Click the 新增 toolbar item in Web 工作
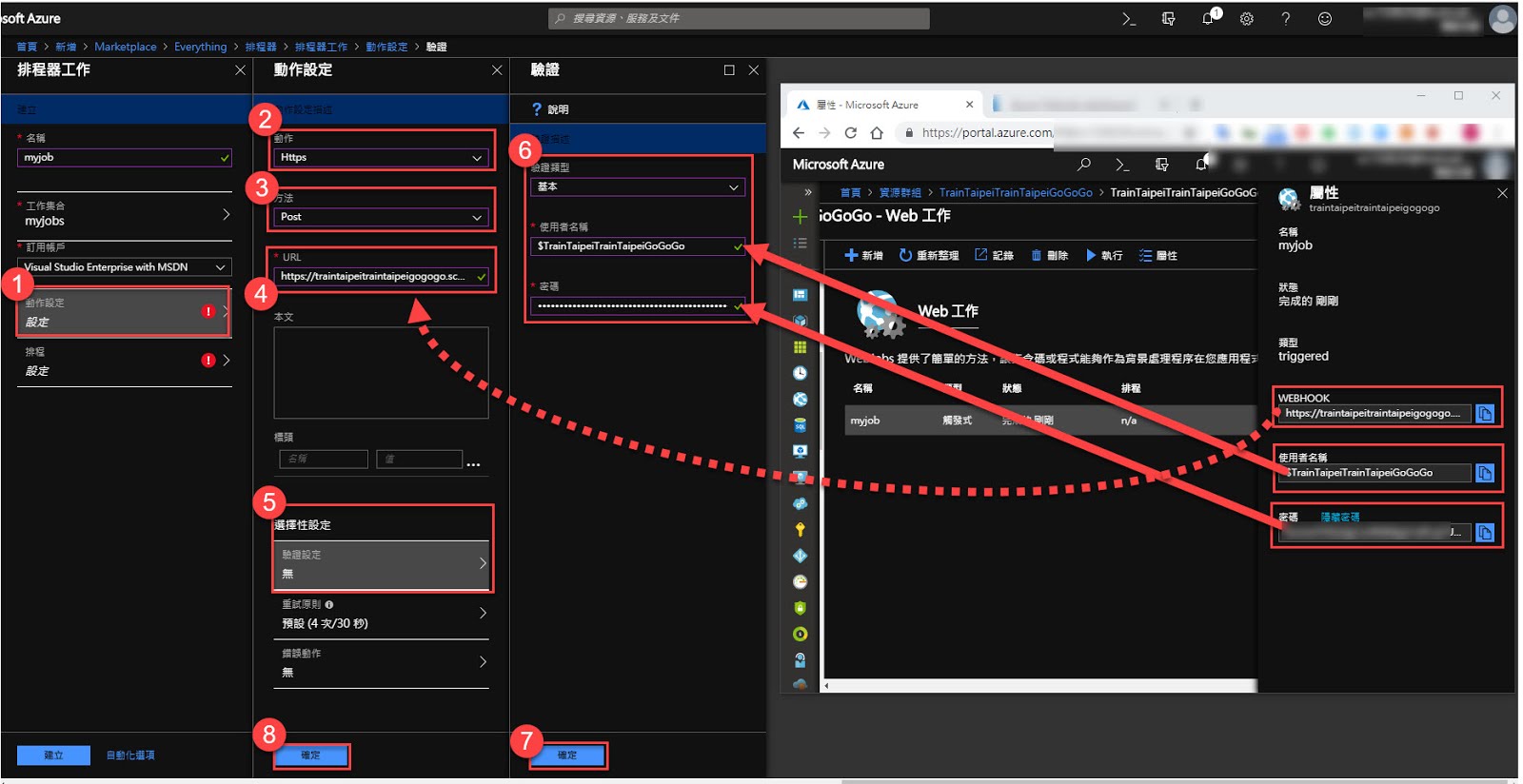The width and height of the screenshot is (1523, 784). click(x=864, y=255)
